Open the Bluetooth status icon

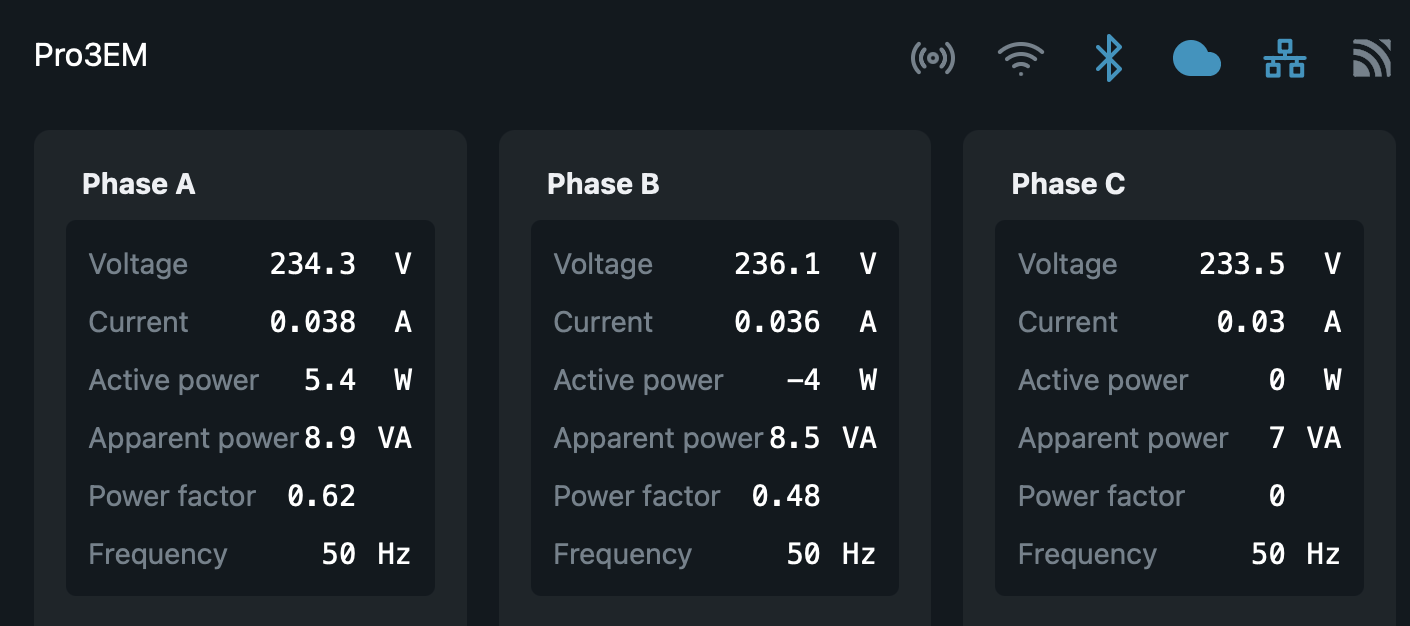click(x=1108, y=58)
